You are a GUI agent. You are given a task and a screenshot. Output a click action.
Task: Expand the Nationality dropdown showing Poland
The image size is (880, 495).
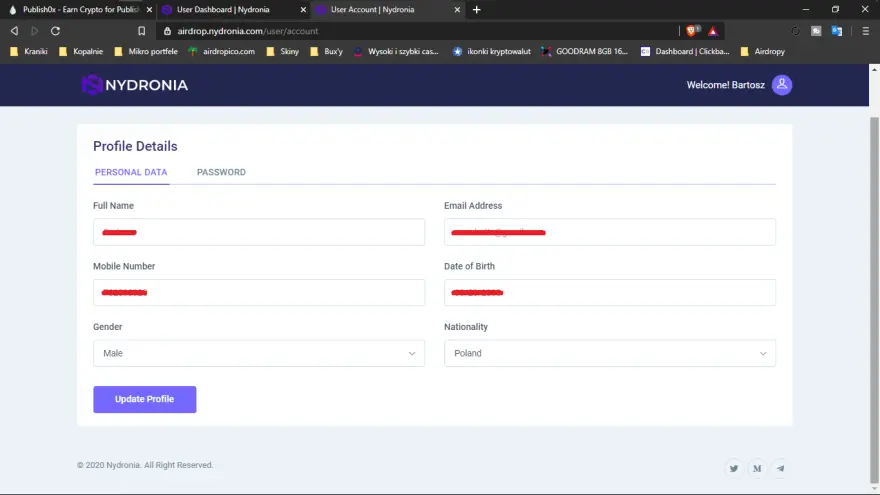click(609, 353)
